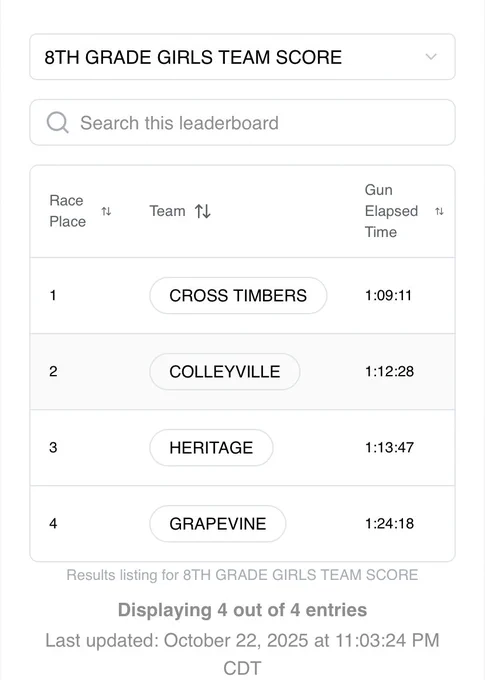Image resolution: width=485 pixels, height=680 pixels.
Task: Open the HERITAGE team tag
Action: [211, 448]
